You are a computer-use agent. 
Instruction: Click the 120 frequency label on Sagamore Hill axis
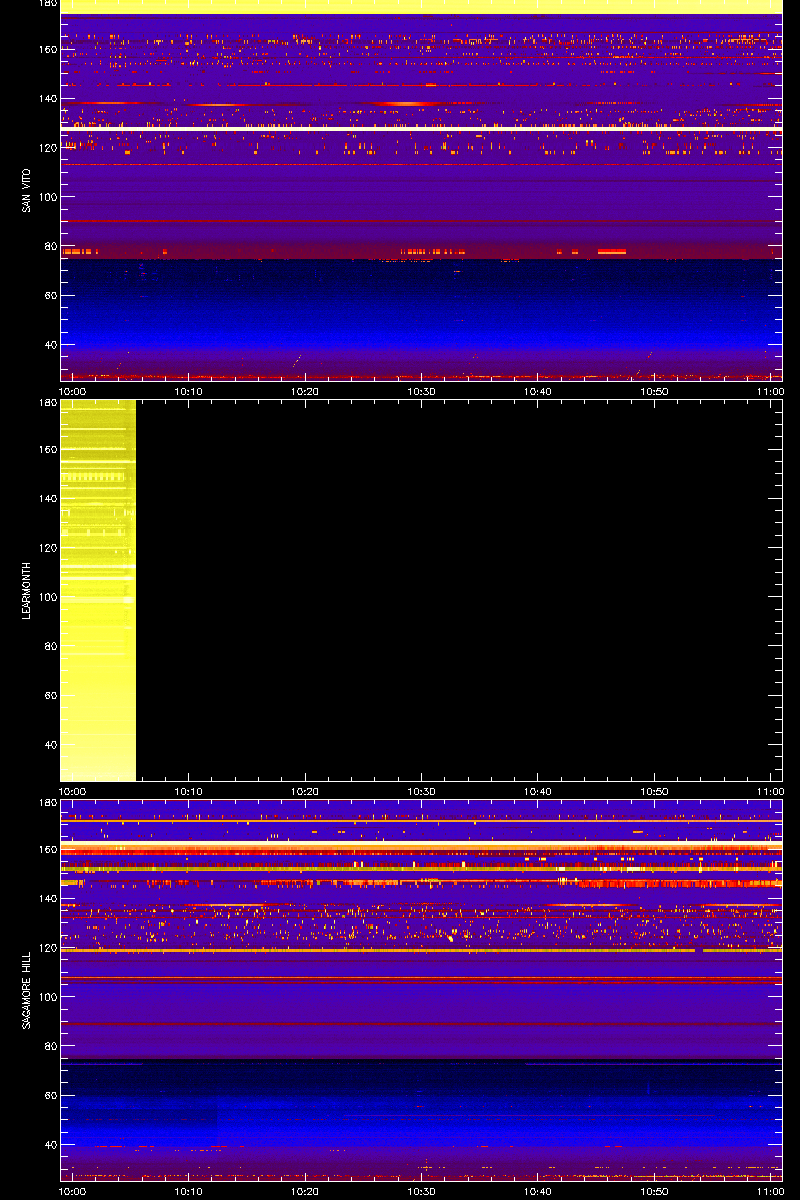tap(47, 947)
